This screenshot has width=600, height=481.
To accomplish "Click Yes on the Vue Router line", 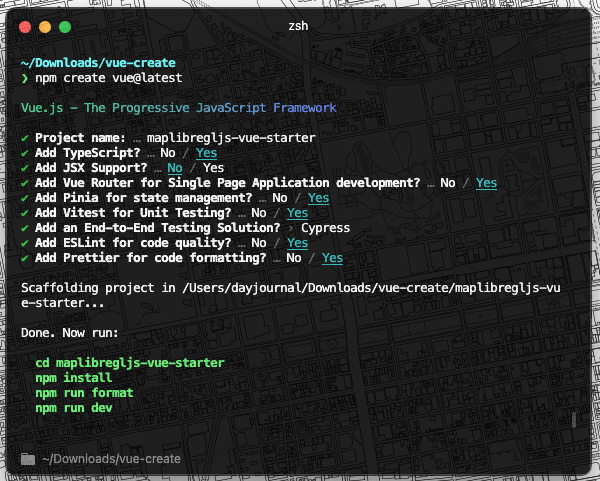I will (x=486, y=183).
